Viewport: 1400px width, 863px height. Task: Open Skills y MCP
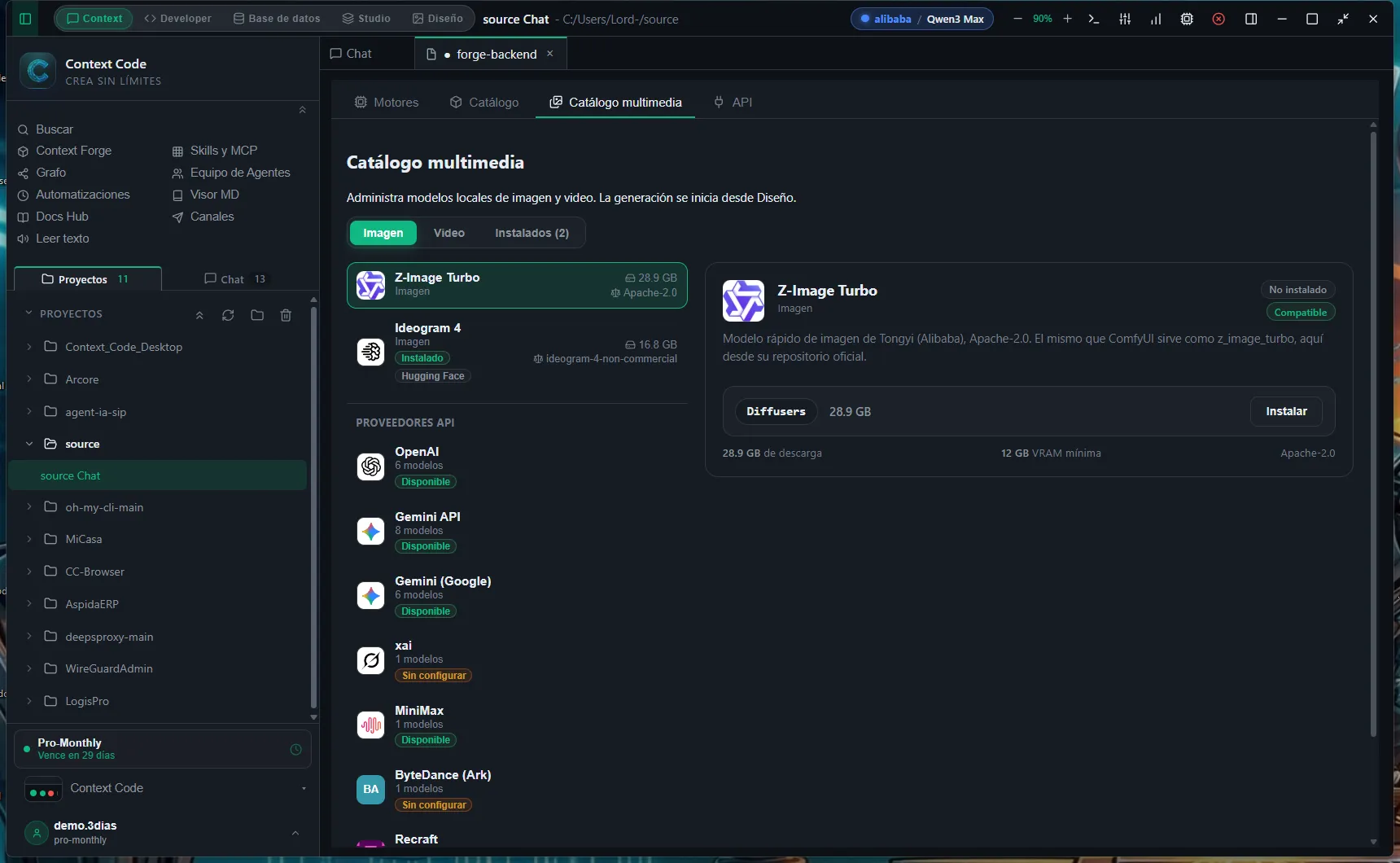[x=215, y=151]
